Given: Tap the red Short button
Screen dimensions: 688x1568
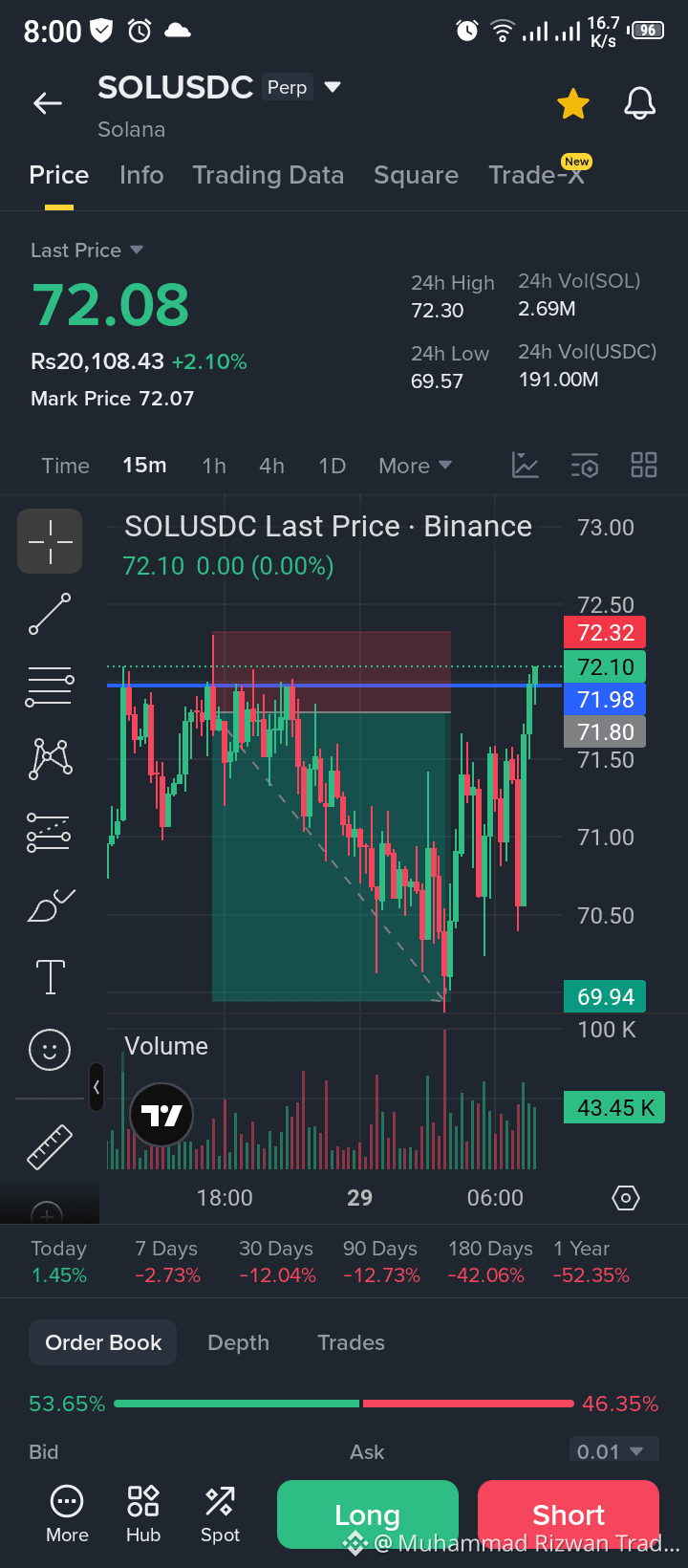Looking at the screenshot, I should tap(569, 1514).
